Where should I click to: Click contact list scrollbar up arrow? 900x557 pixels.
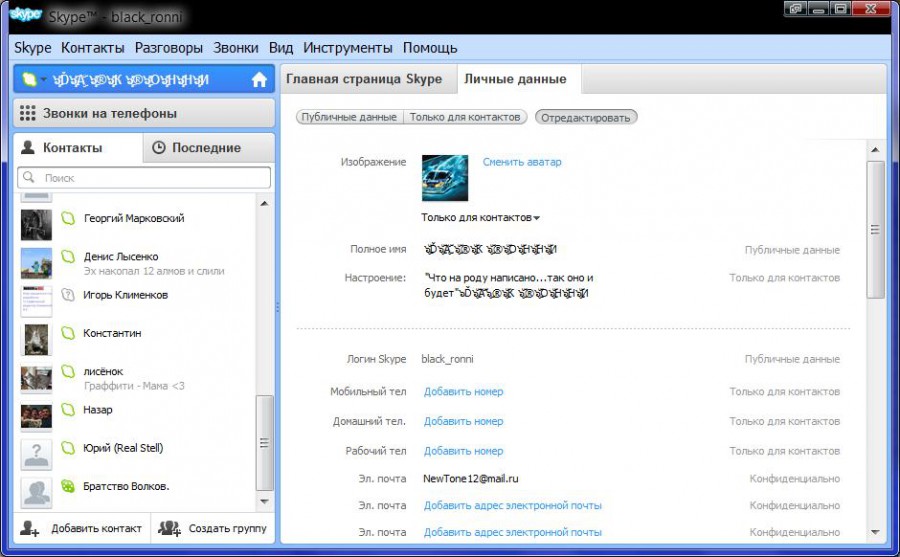(x=264, y=203)
